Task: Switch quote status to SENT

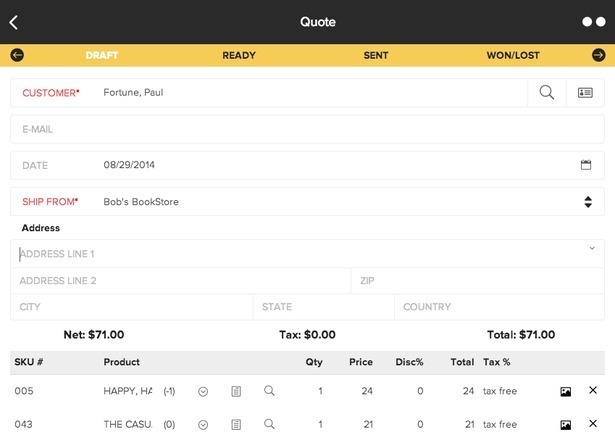Action: pos(376,55)
